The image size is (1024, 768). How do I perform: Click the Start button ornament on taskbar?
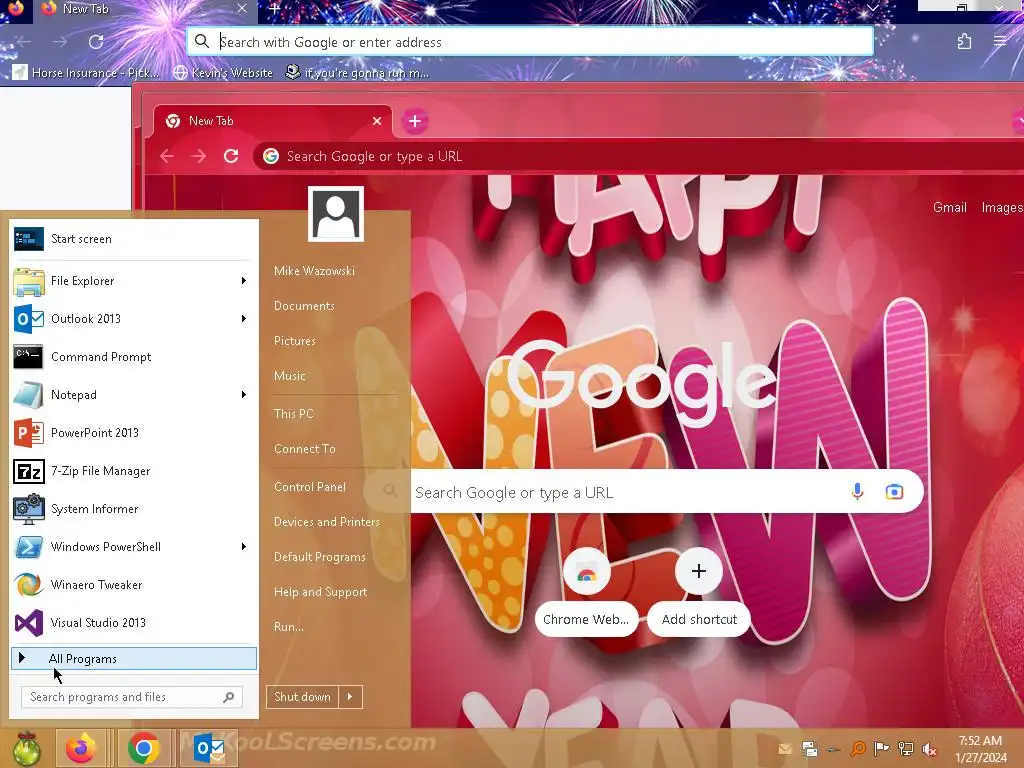pyautogui.click(x=25, y=748)
